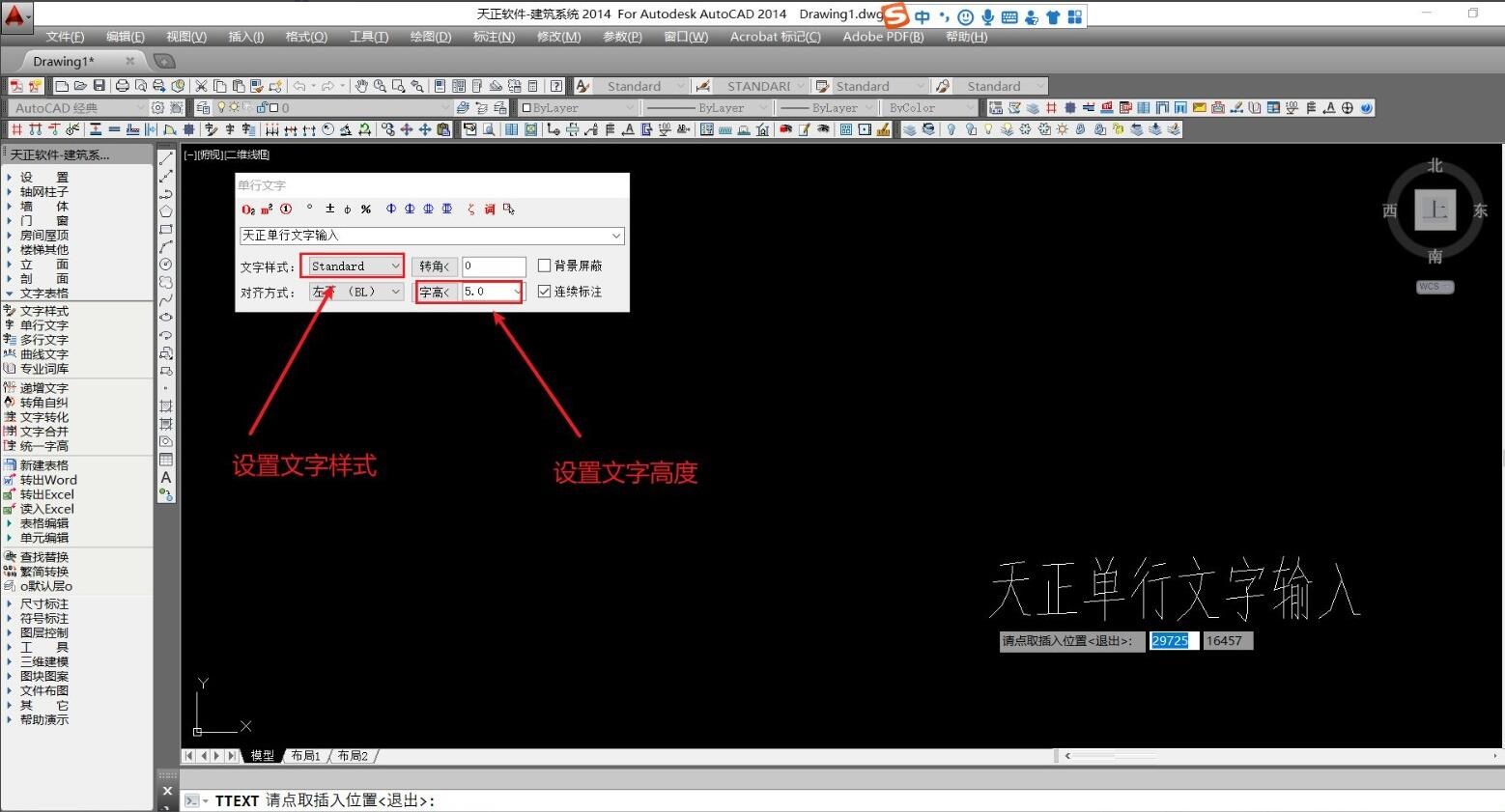
Task: Open the 帮助(H) menu
Action: click(x=967, y=37)
